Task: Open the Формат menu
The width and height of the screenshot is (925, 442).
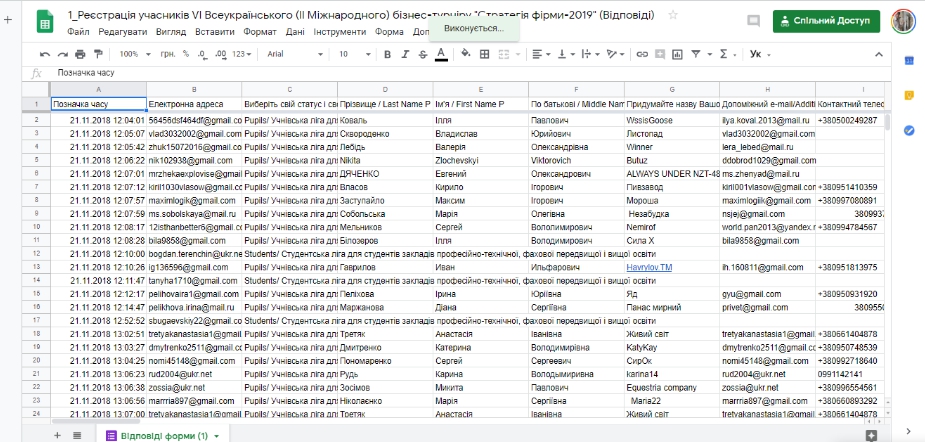Action: click(x=260, y=32)
